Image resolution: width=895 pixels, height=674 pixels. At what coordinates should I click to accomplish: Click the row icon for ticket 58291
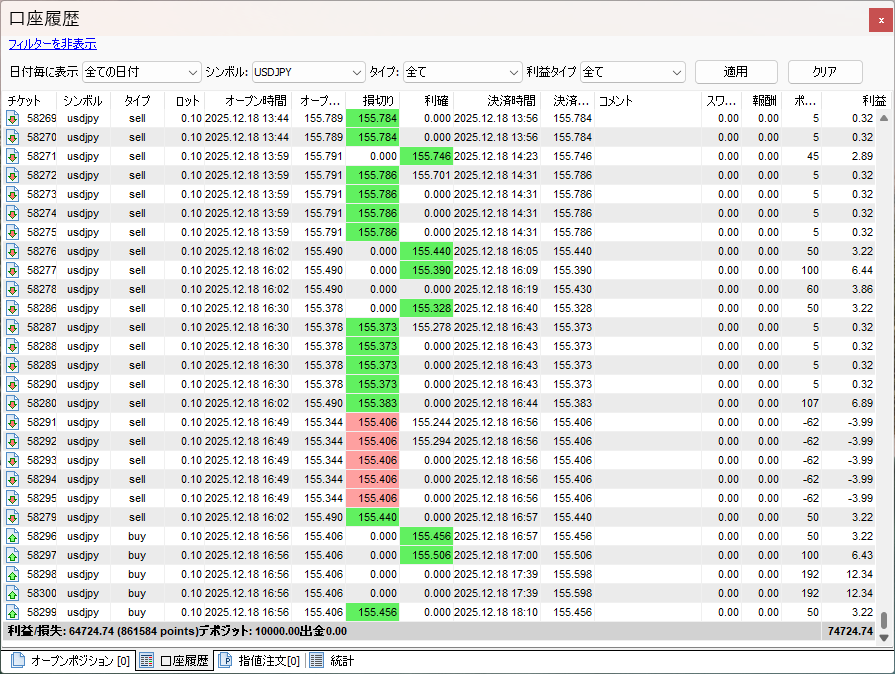click(12, 422)
